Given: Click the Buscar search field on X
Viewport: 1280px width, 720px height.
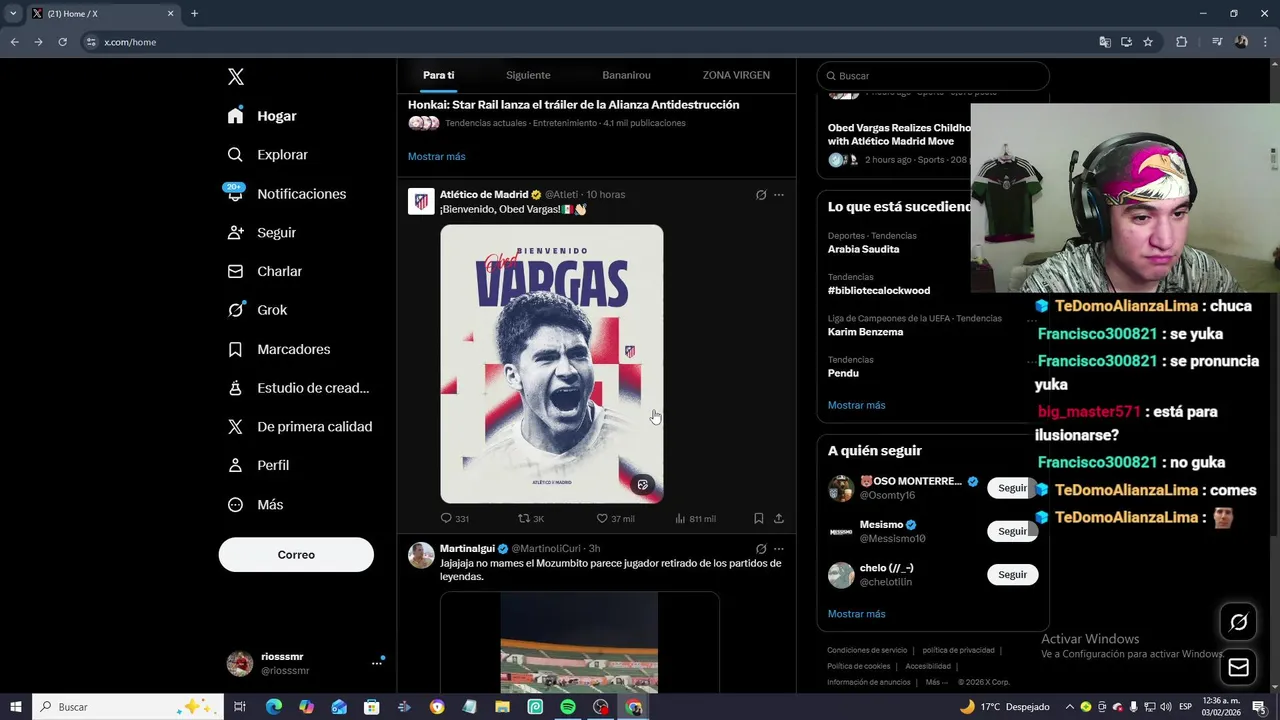Looking at the screenshot, I should coord(933,76).
